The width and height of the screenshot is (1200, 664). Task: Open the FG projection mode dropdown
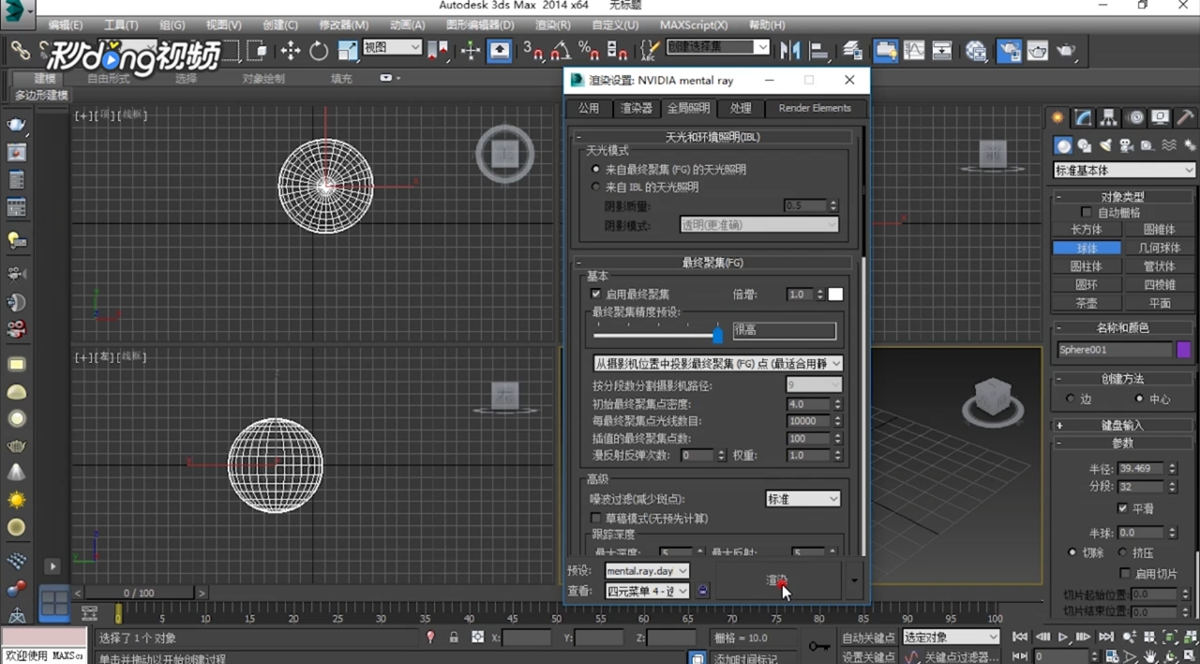click(x=717, y=364)
